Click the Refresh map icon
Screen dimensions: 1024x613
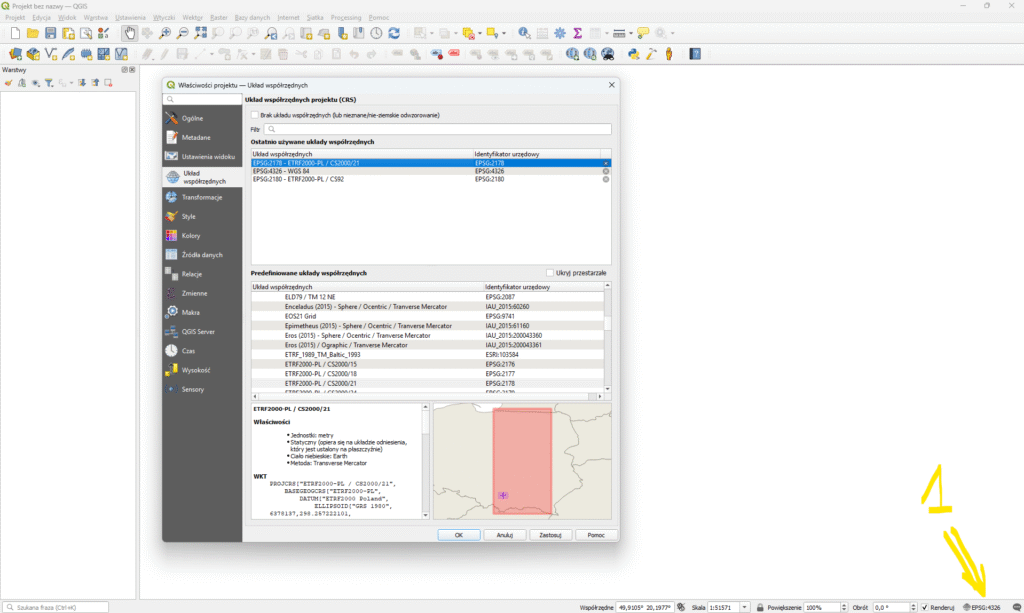(394, 33)
